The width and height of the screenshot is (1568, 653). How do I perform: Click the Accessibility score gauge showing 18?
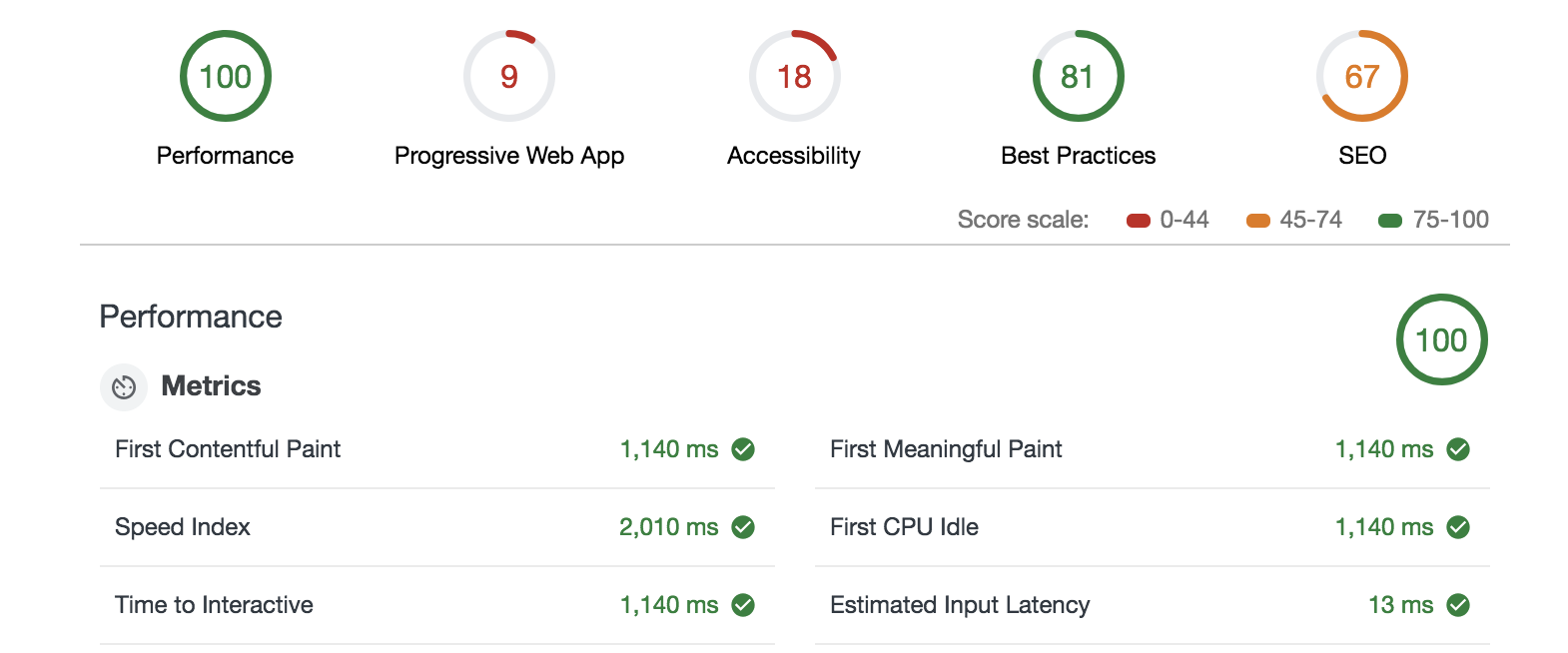tap(794, 77)
